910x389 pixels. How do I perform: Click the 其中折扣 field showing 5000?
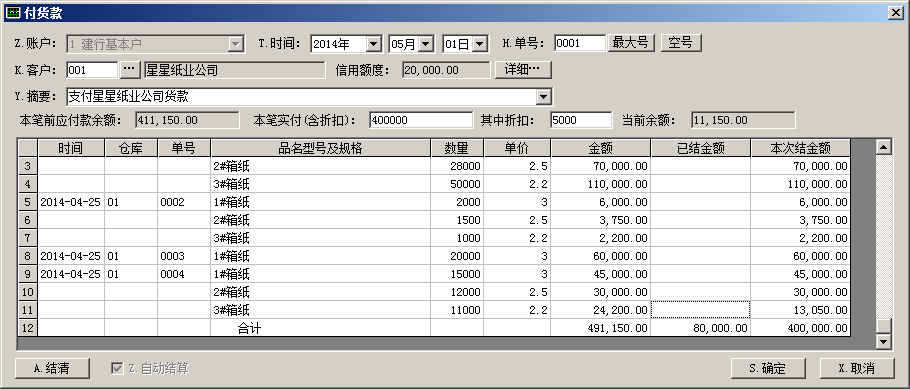[x=581, y=120]
